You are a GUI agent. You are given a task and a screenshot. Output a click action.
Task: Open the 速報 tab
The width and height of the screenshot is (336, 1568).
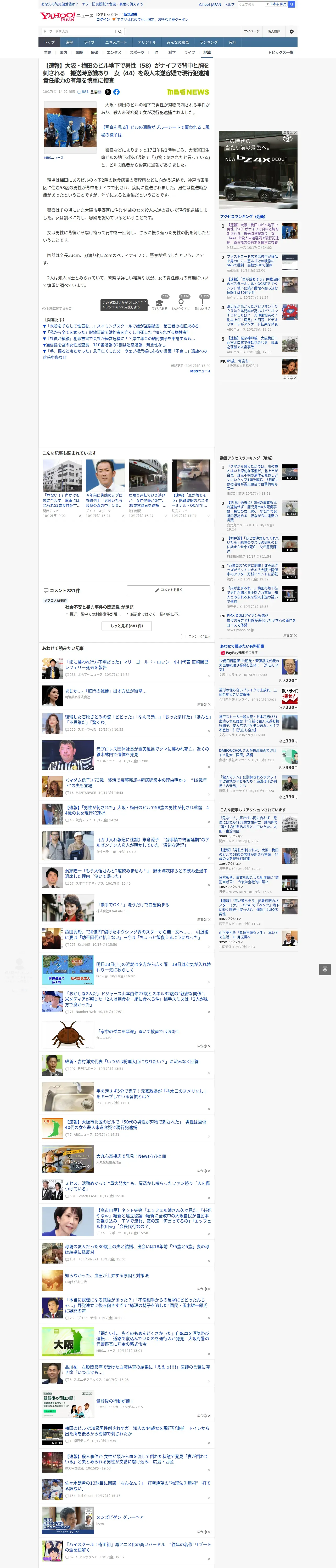coord(69,43)
